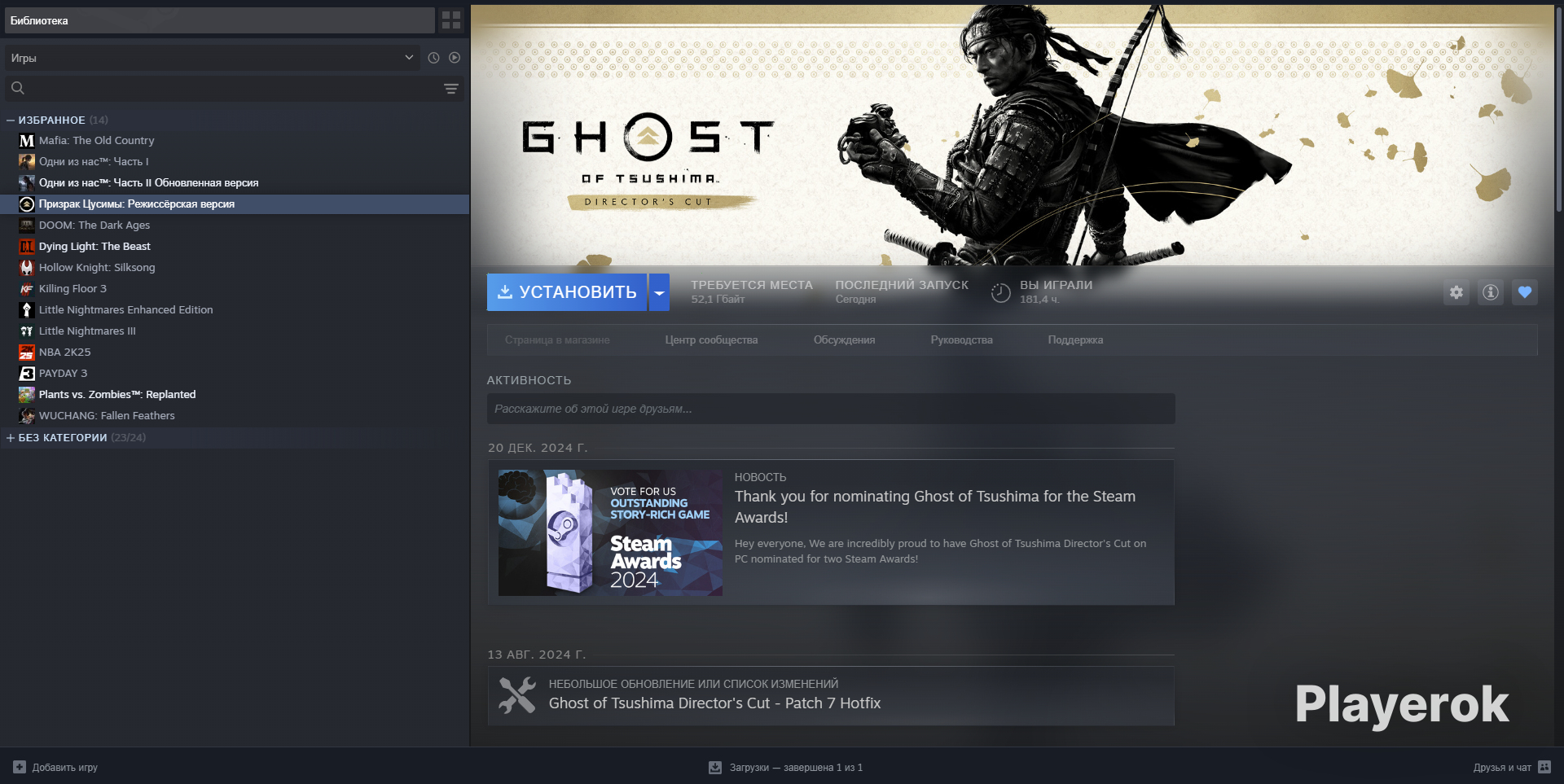Click the Добавить игру plus icon
The height and width of the screenshot is (784, 1564).
20,767
